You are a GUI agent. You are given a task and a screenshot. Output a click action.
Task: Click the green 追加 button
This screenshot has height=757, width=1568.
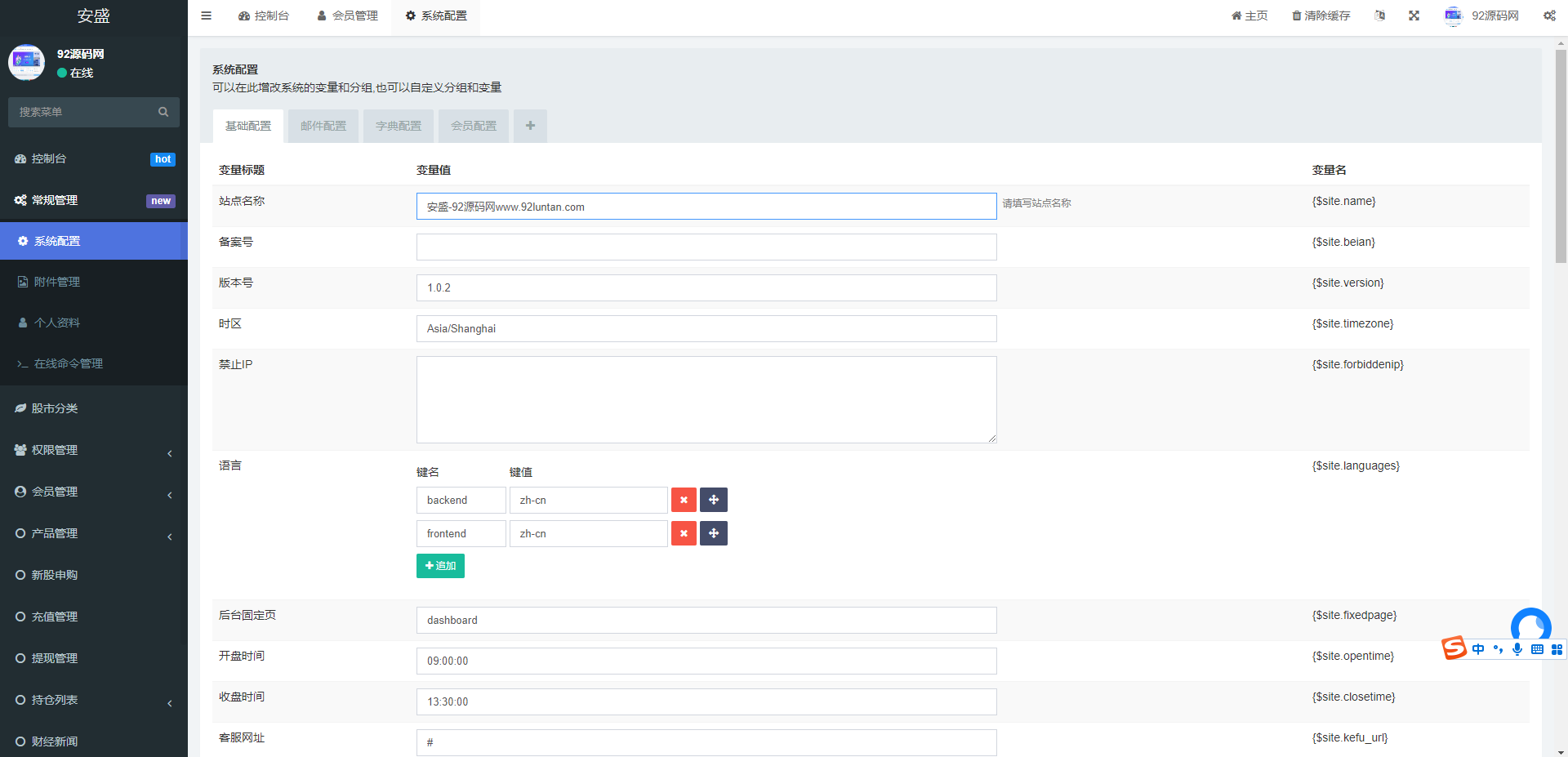coord(440,566)
